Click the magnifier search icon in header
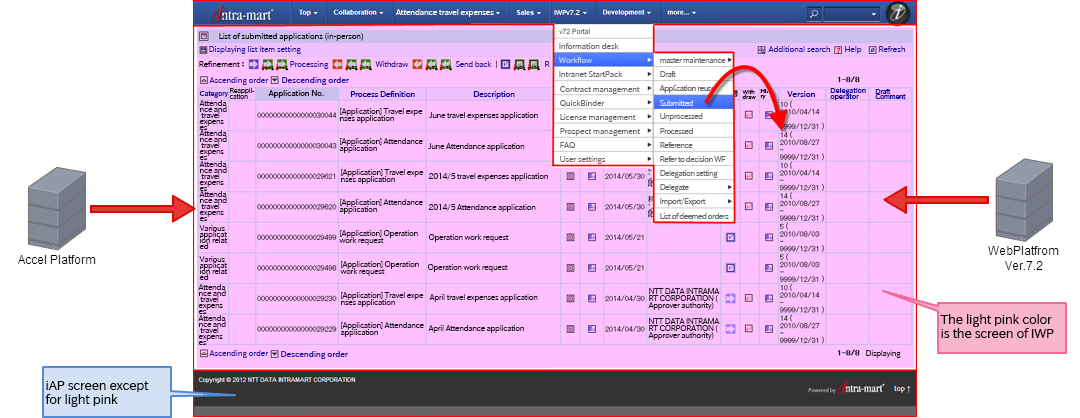This screenshot has width=1080, height=418. pyautogui.click(x=813, y=13)
